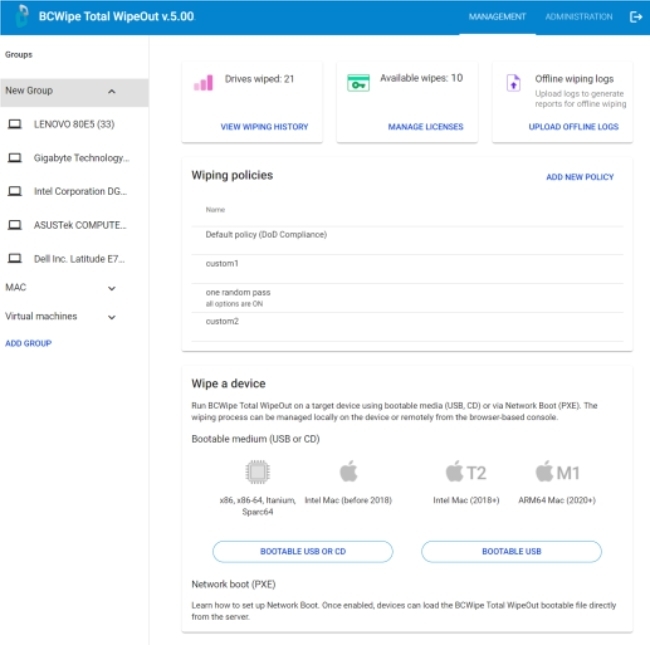
Task: Click the Apple M1 icon
Action: tap(557, 471)
